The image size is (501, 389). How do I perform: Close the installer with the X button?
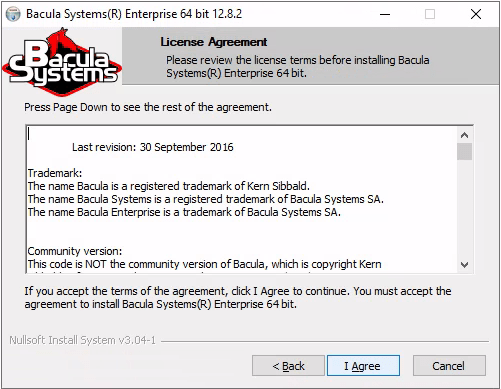click(476, 14)
